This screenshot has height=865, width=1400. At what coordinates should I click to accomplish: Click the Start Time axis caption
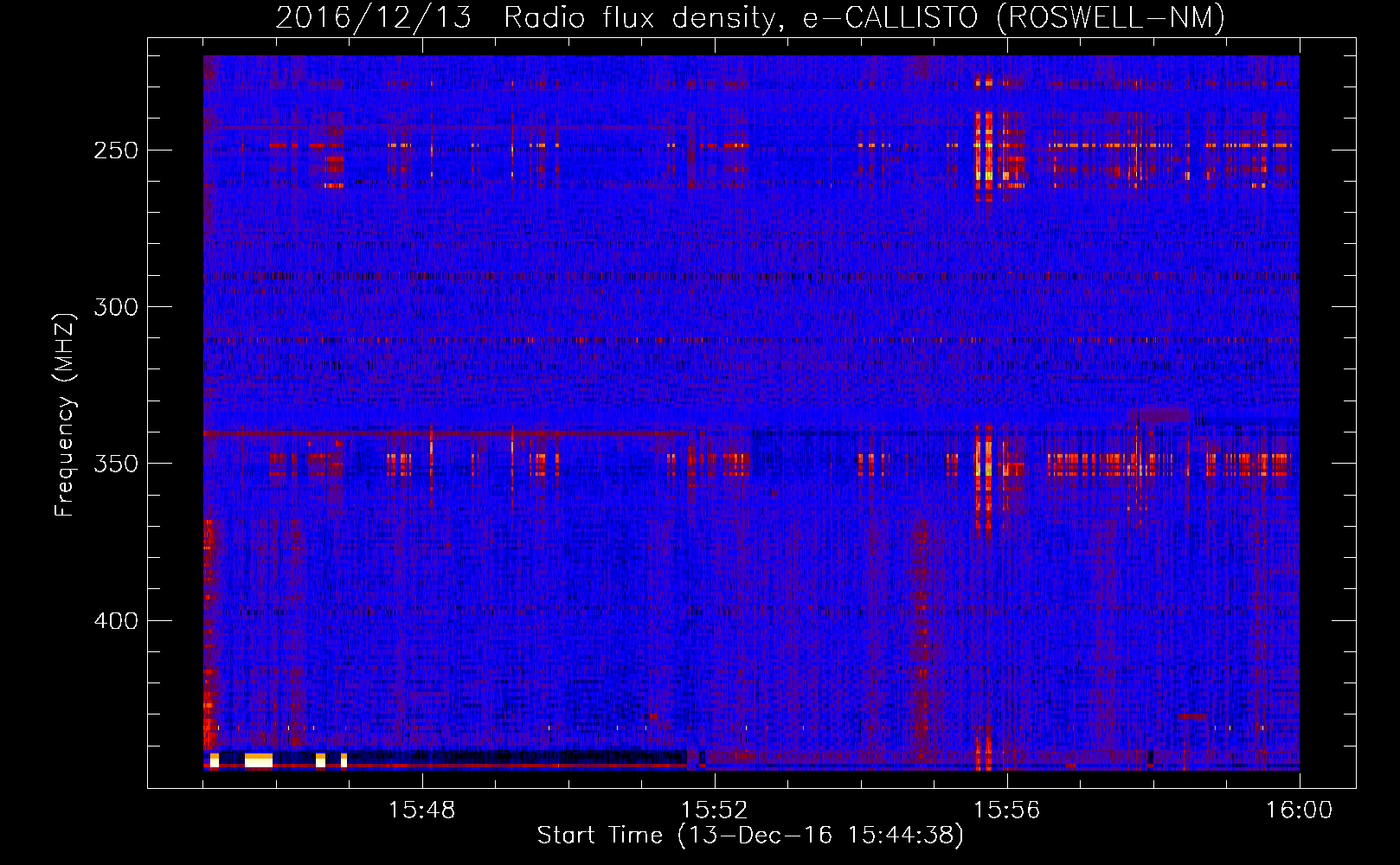[750, 836]
